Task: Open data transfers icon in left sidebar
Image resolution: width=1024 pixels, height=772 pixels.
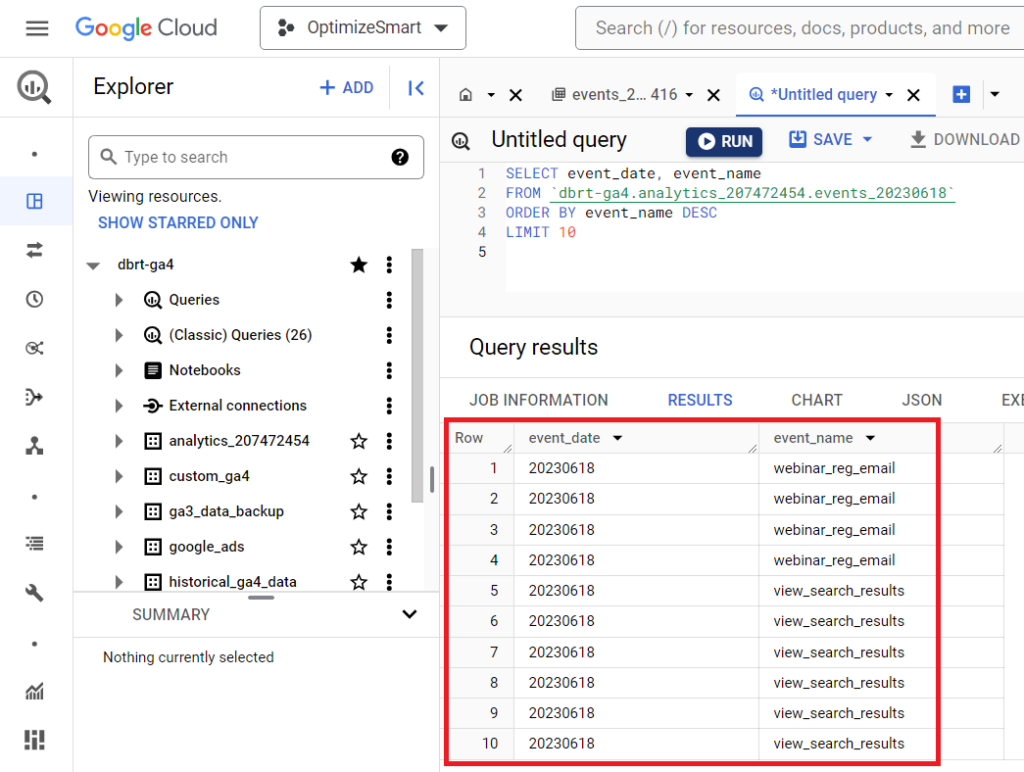Action: point(35,250)
